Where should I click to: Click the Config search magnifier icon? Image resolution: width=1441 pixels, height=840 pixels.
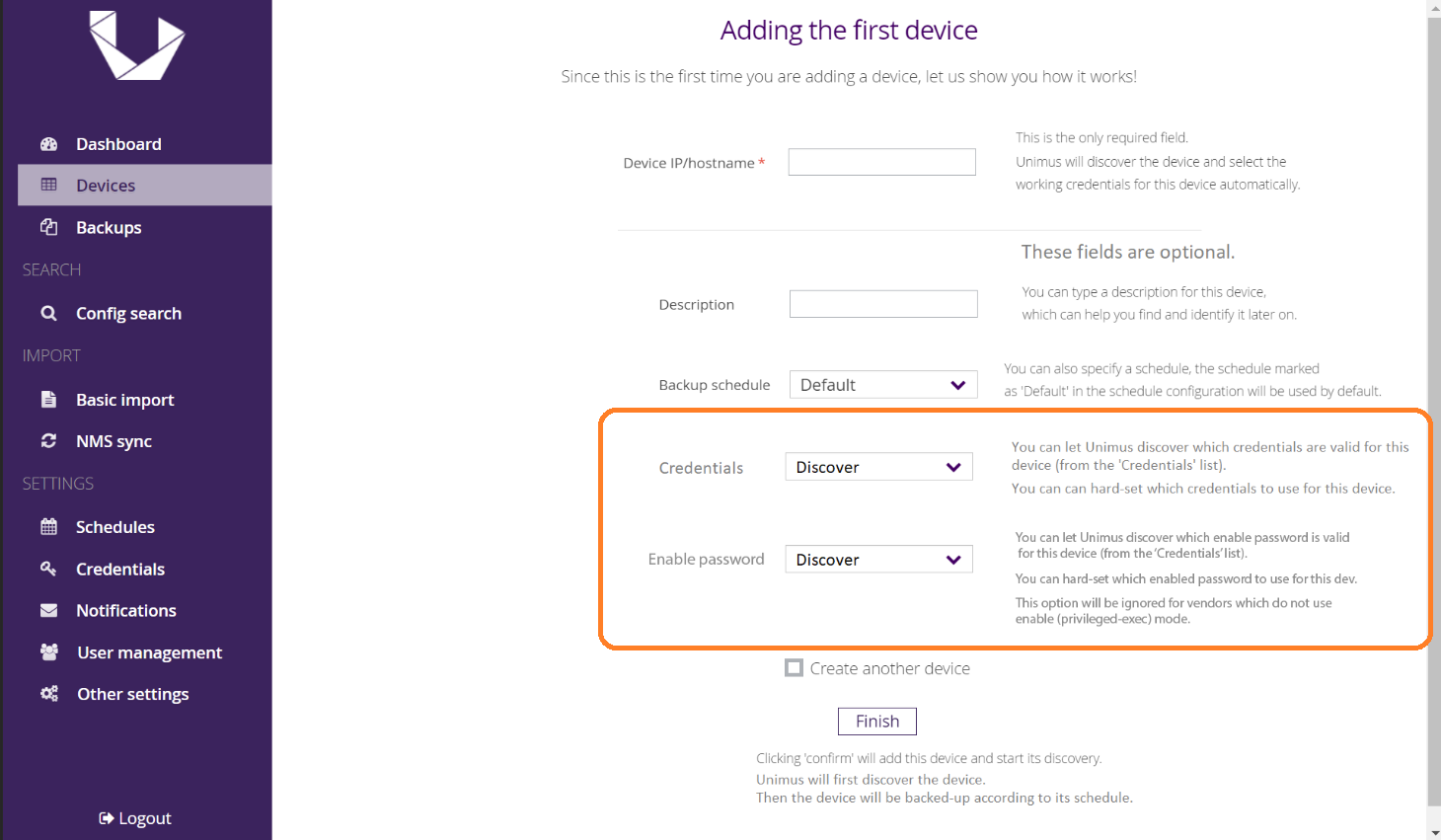48,313
